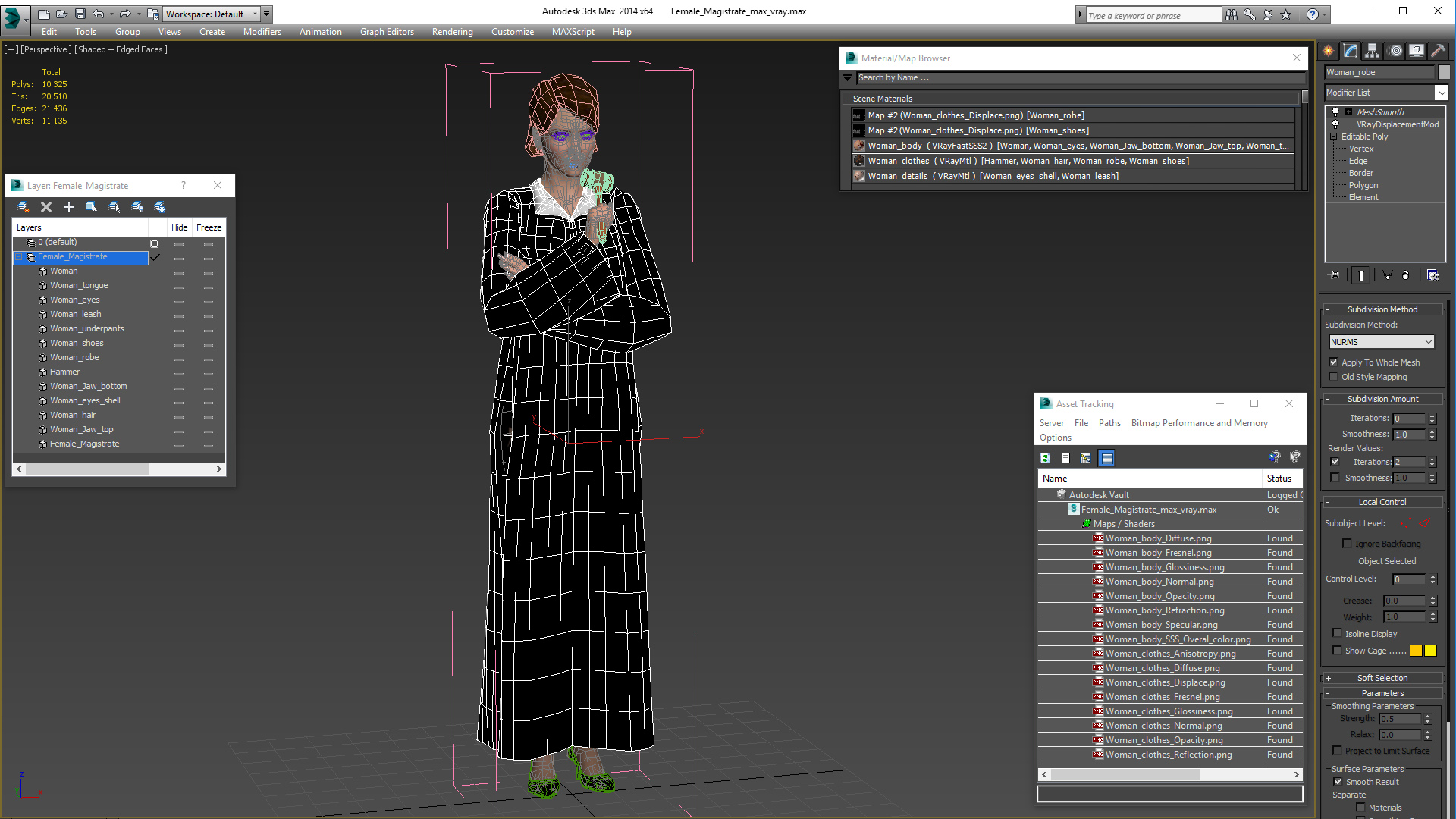This screenshot has height=819, width=1456.
Task: Toggle MeshSmooth modifier lightbulb on/off
Action: (1335, 112)
